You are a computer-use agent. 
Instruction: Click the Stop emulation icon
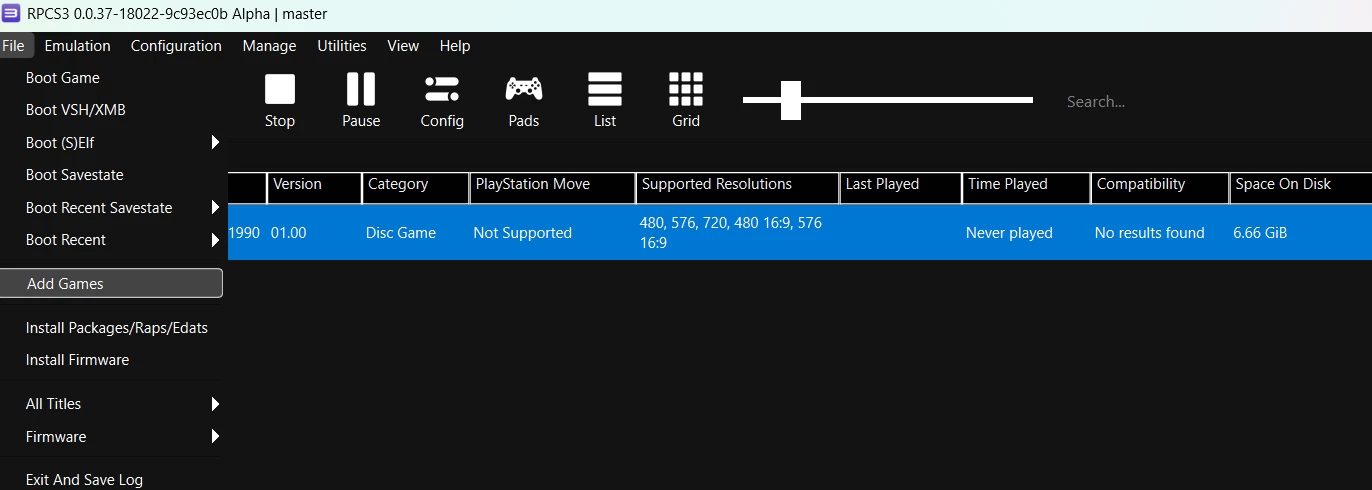(280, 91)
